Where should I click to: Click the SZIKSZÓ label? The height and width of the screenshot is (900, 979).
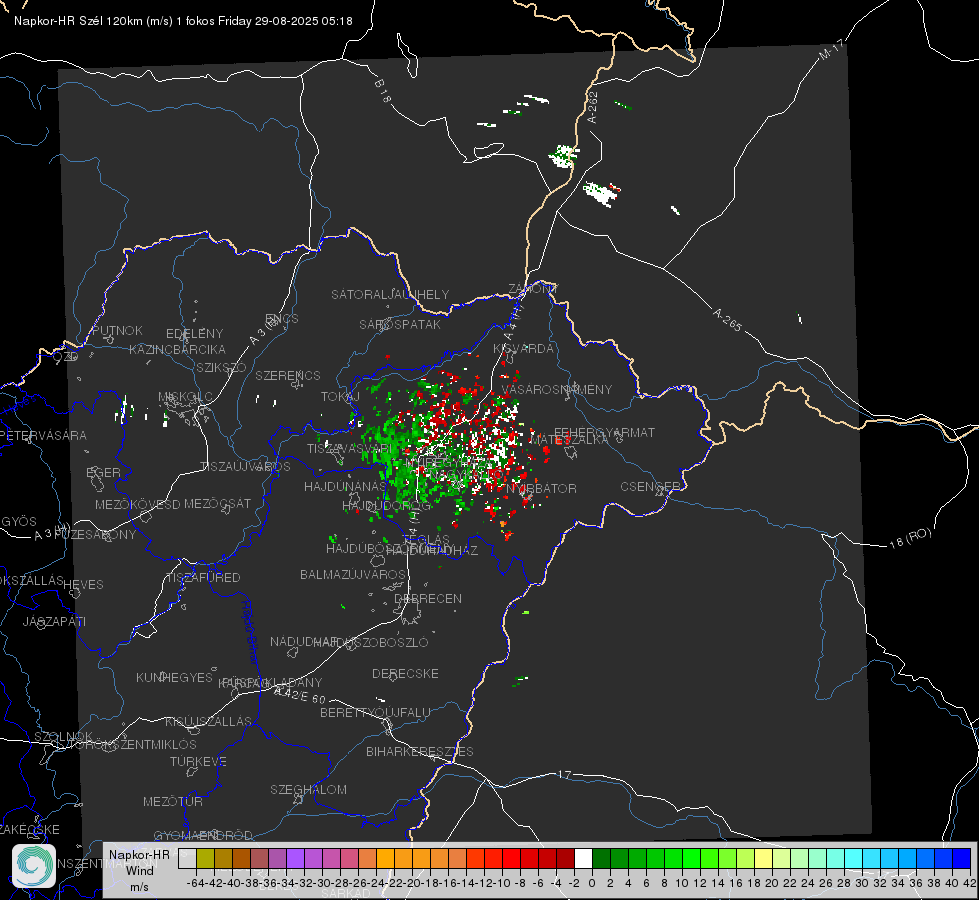pos(222,368)
